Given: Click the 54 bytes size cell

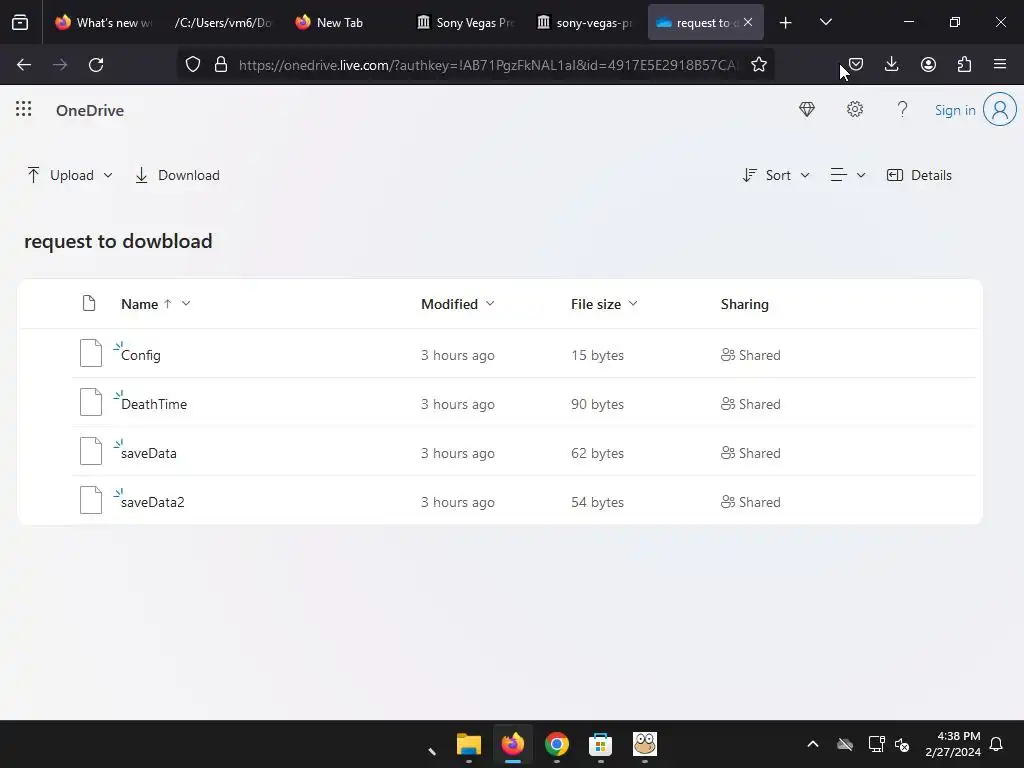Looking at the screenshot, I should (x=598, y=502).
